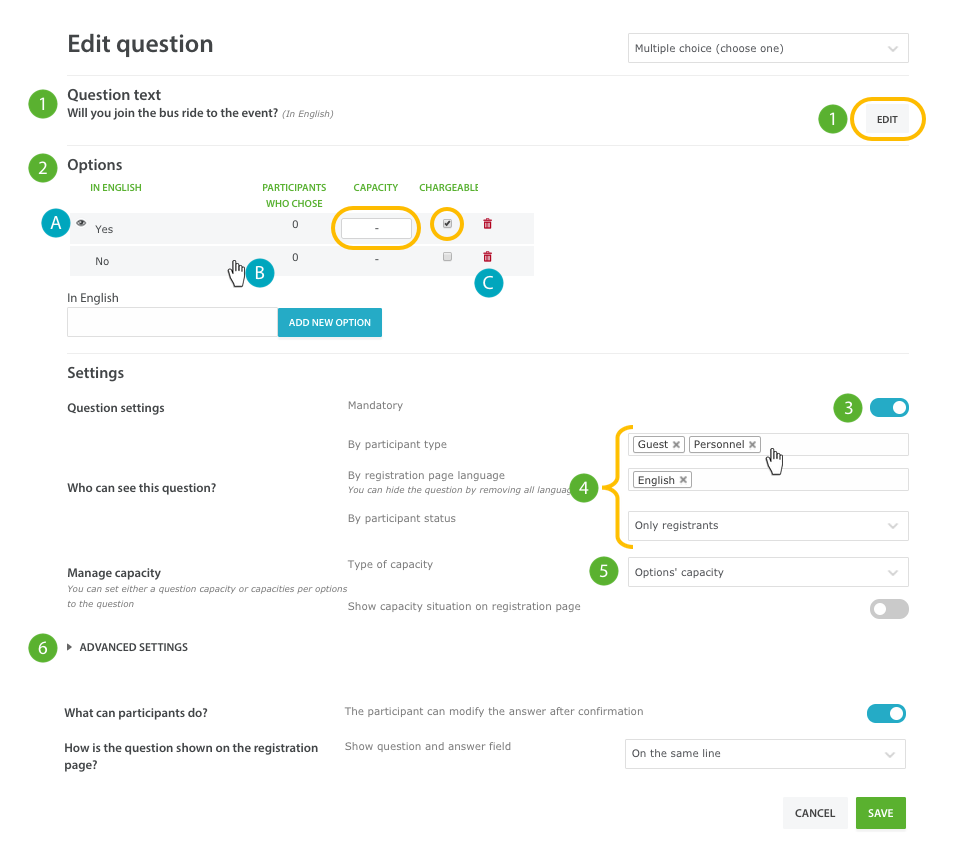Click the Edit button for question text
967x850 pixels.
pyautogui.click(x=887, y=120)
